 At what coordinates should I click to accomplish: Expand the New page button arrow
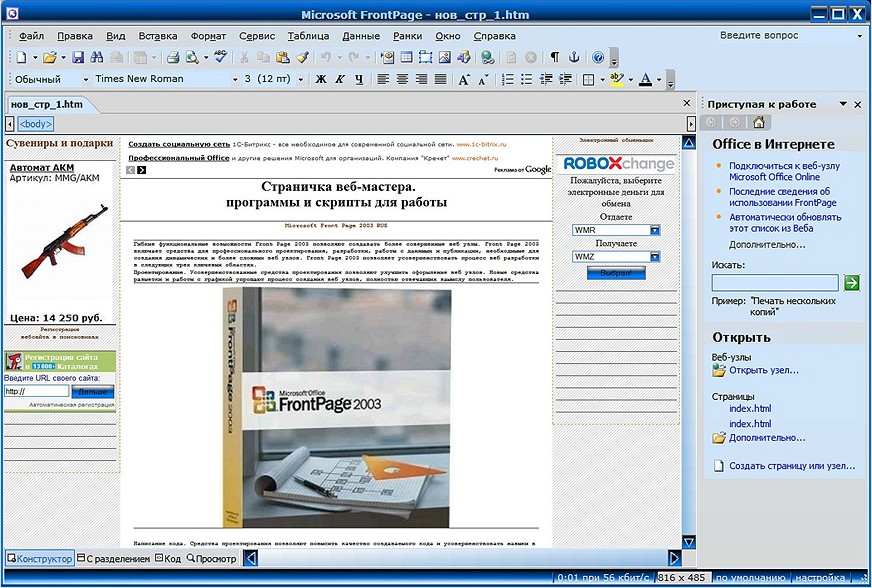coord(35,57)
